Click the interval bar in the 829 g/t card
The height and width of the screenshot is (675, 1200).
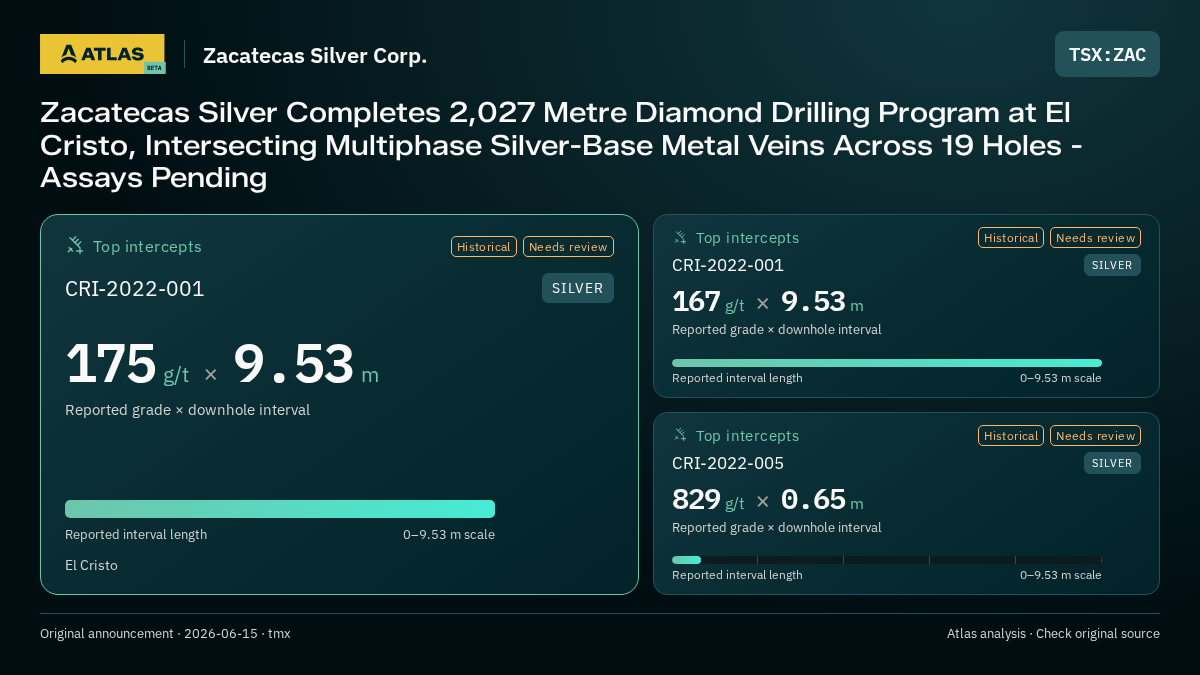(x=887, y=560)
